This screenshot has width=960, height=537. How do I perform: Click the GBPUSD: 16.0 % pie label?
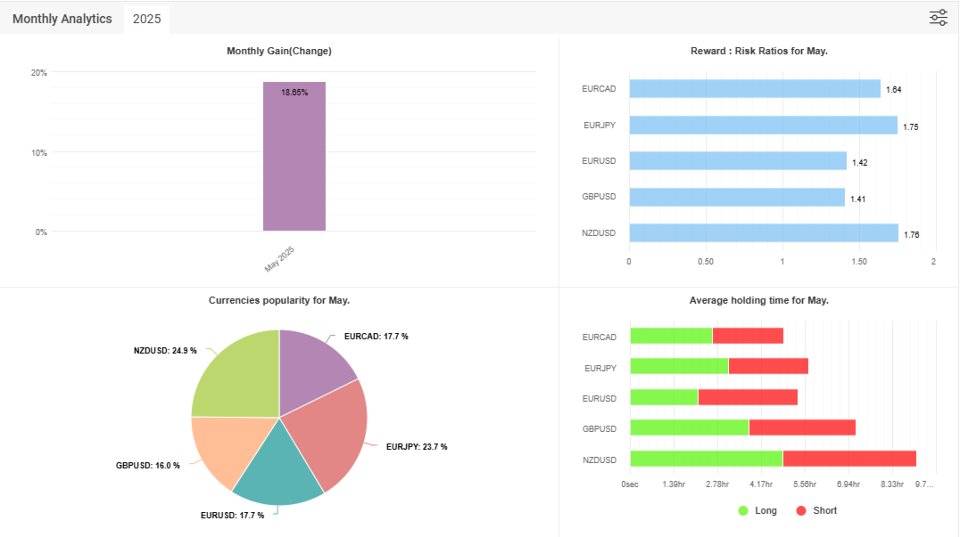coord(148,466)
